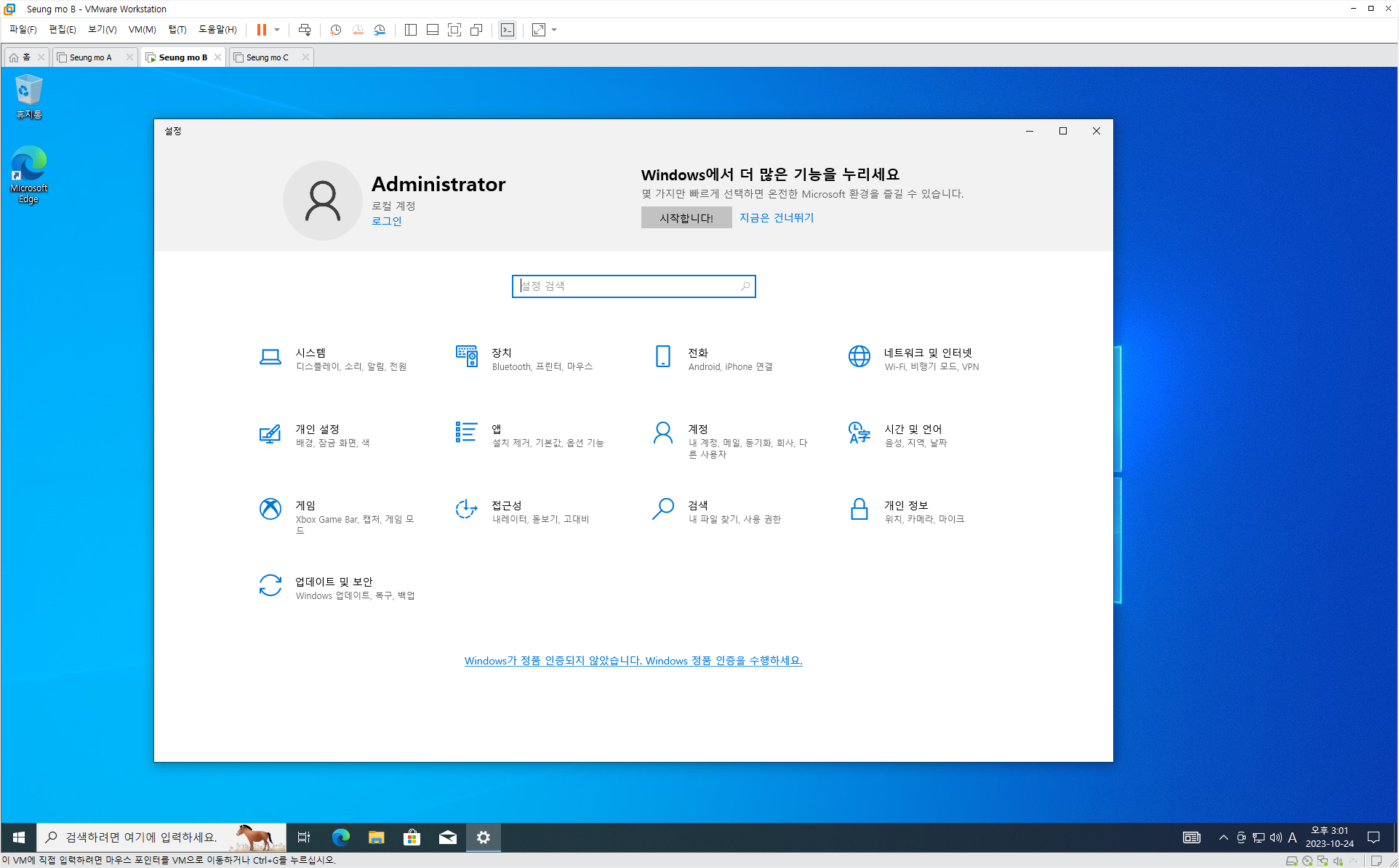Click the manage snapshots icon in the toolbar
The width and height of the screenshot is (1399, 868).
point(380,30)
